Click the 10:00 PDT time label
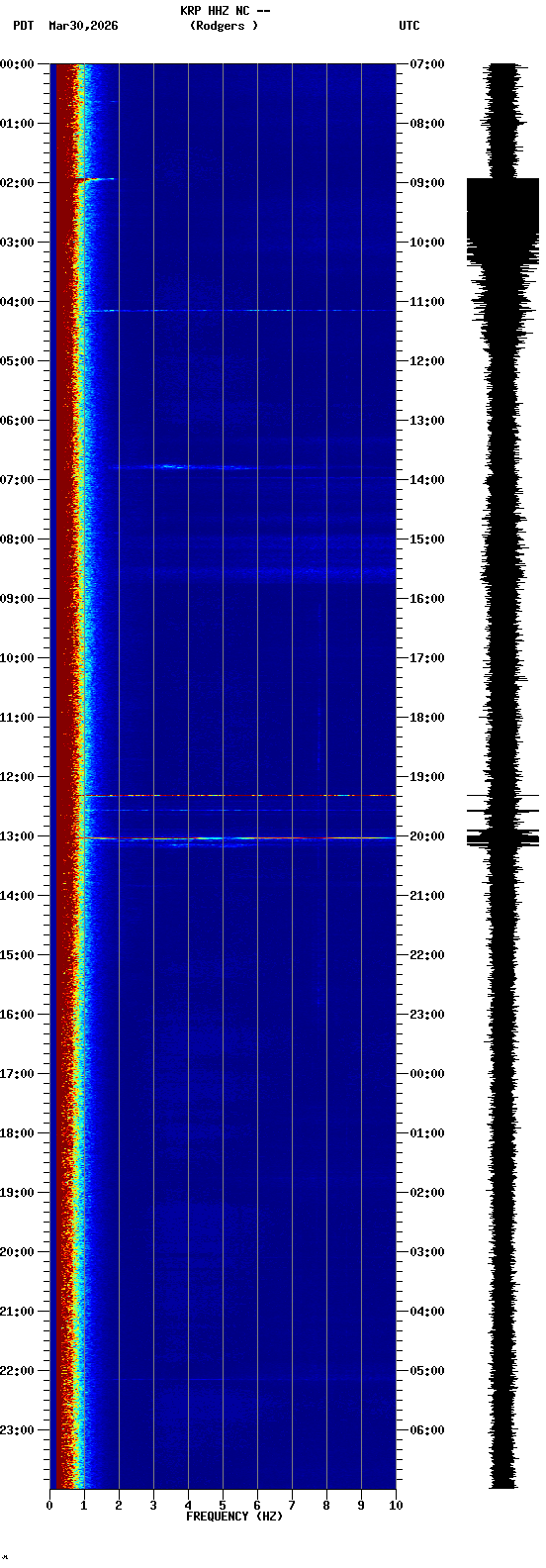546x1568 pixels. (x=17, y=658)
